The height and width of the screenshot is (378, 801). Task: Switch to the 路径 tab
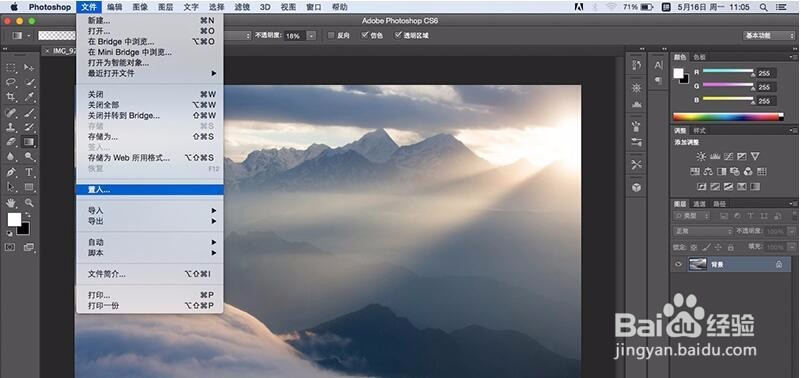coord(719,204)
